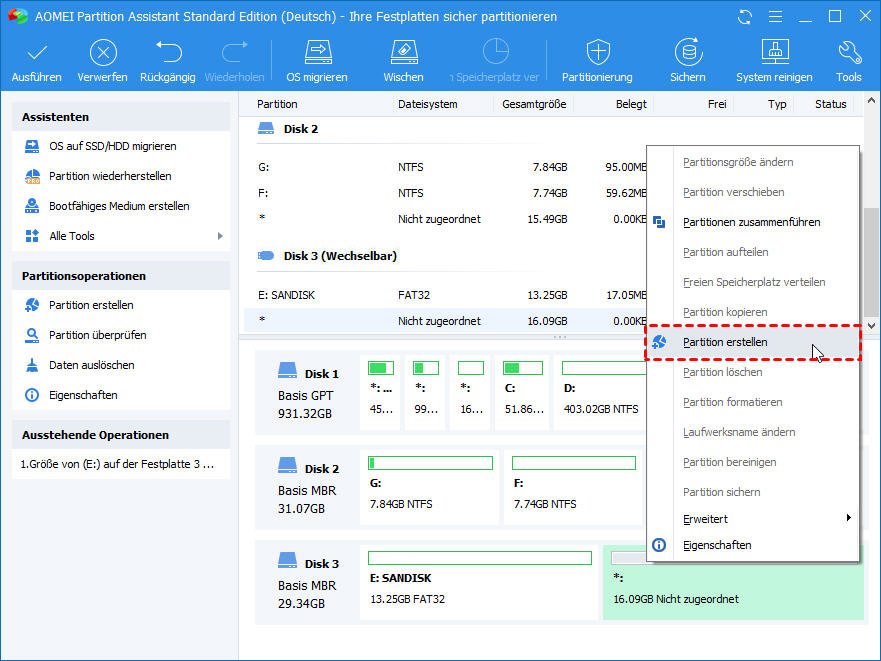The width and height of the screenshot is (881, 661).
Task: Select the Disk 1 icon in disk map
Action: [x=288, y=371]
